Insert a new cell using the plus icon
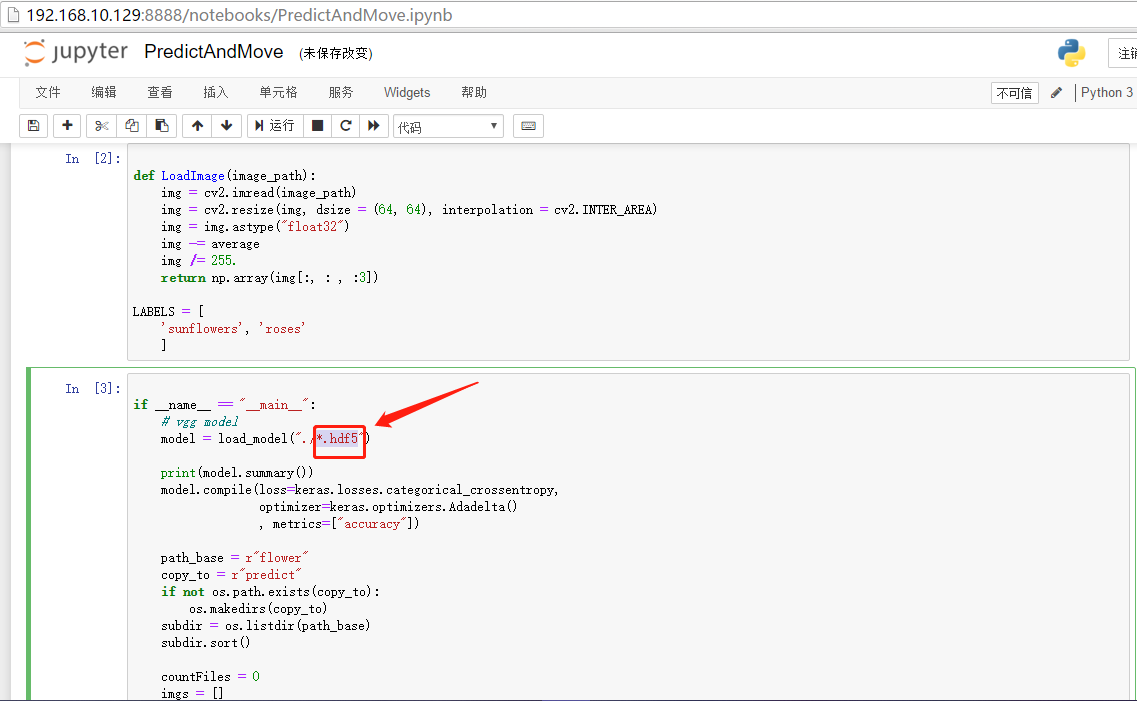The width and height of the screenshot is (1137, 701). [x=66, y=125]
